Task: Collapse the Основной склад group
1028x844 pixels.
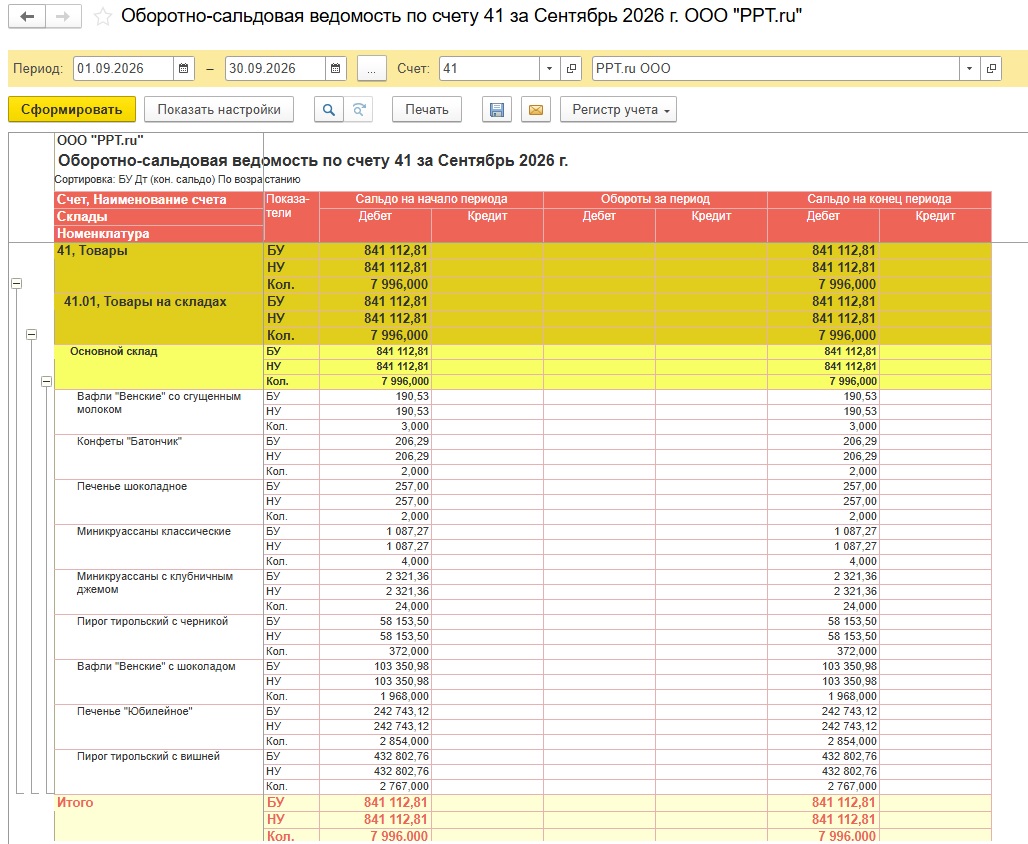Action: click(46, 381)
